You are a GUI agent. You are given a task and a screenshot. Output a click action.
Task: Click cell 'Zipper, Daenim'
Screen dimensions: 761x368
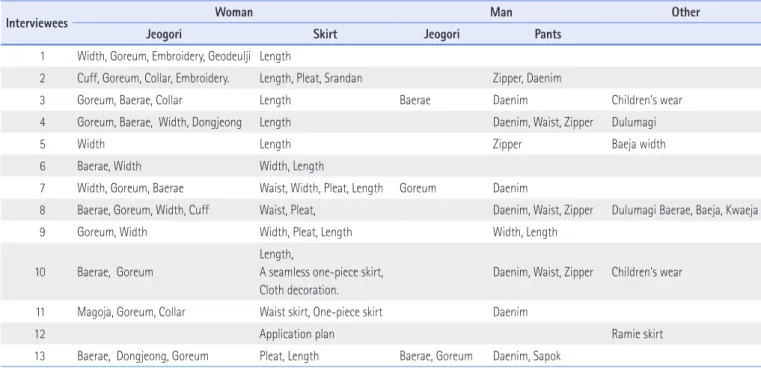pos(527,78)
